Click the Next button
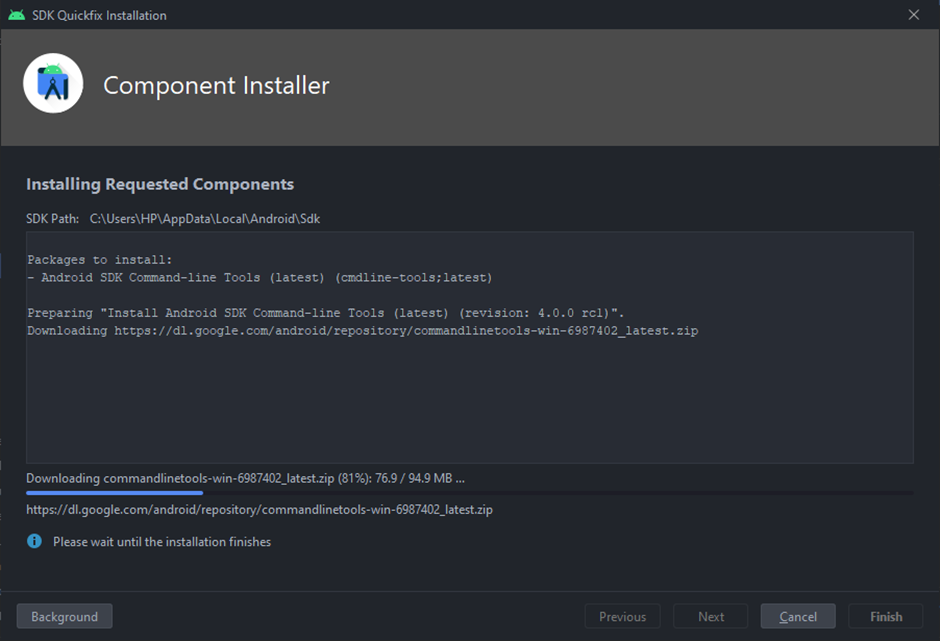 pyautogui.click(x=710, y=616)
